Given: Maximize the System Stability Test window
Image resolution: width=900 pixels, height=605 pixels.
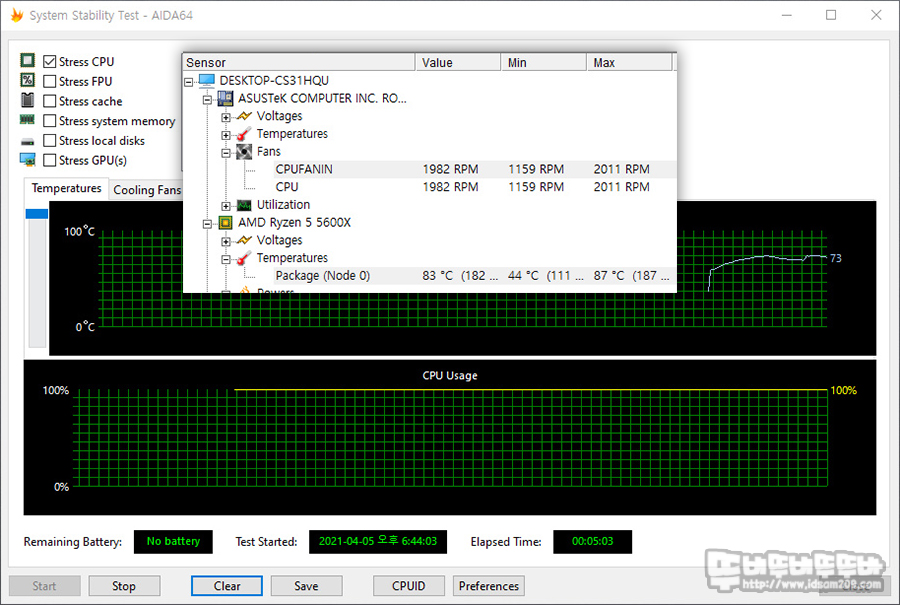Looking at the screenshot, I should pyautogui.click(x=831, y=15).
